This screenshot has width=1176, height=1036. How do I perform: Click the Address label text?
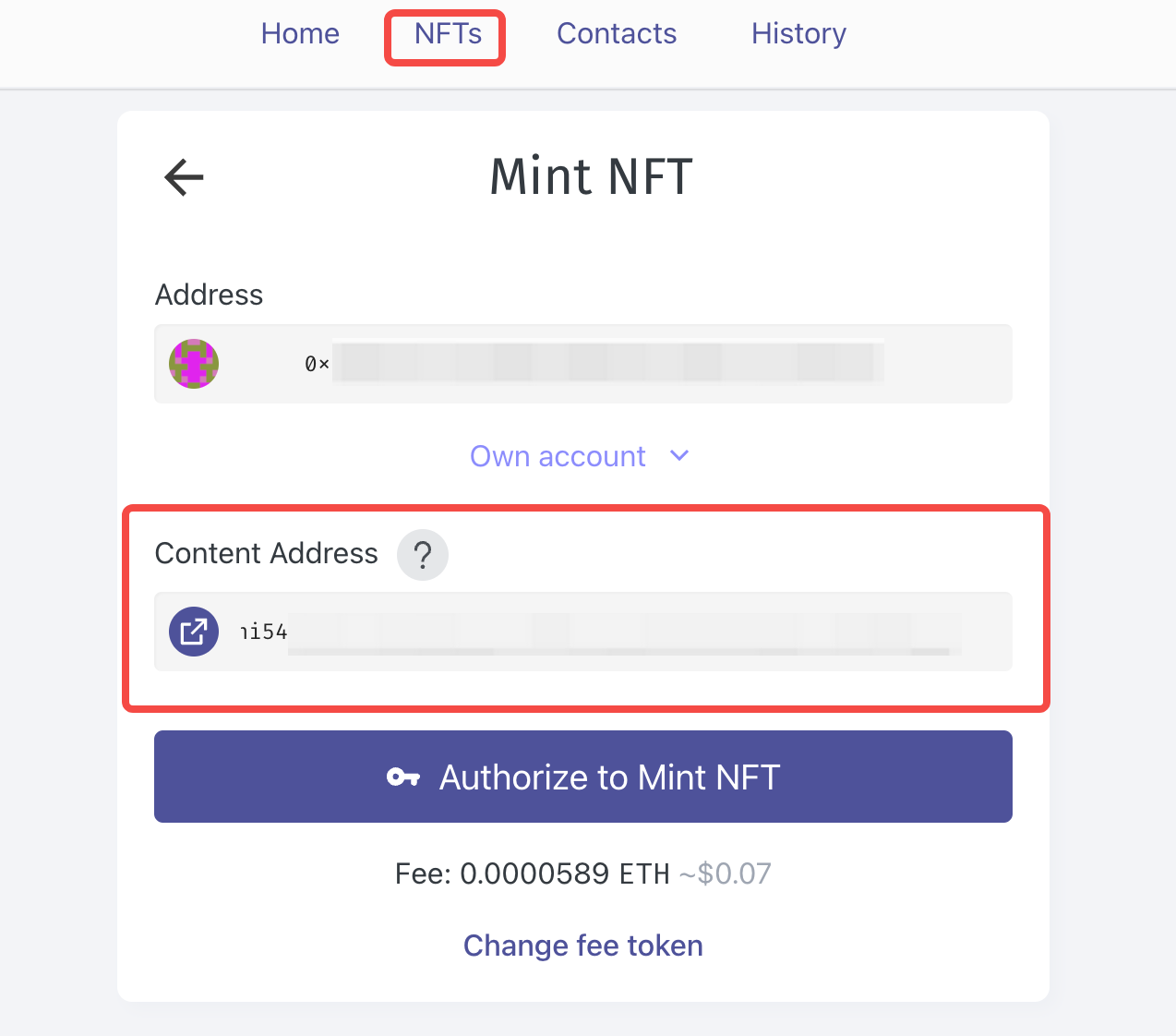209,295
